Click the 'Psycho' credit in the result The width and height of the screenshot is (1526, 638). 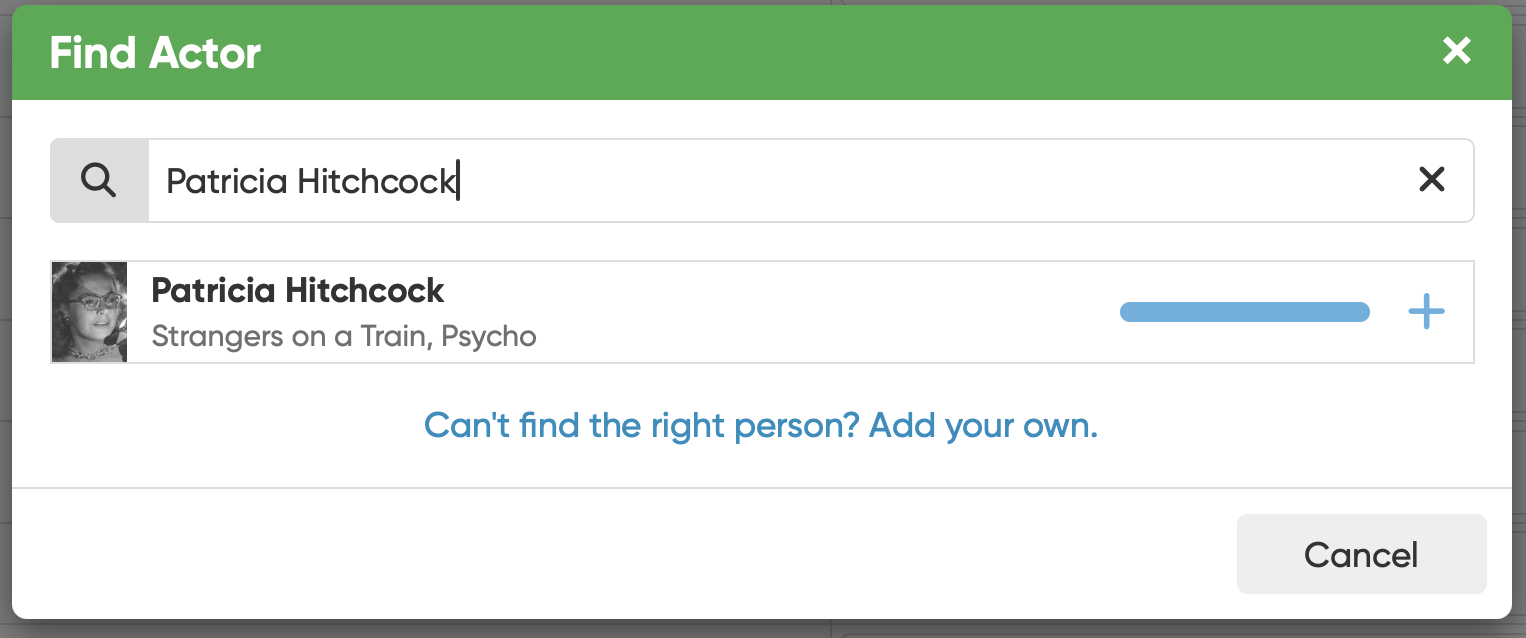(489, 336)
